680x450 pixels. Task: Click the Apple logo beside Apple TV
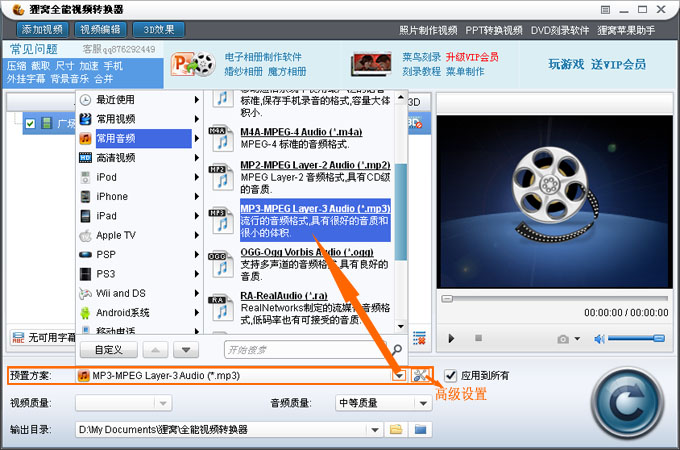tap(85, 235)
